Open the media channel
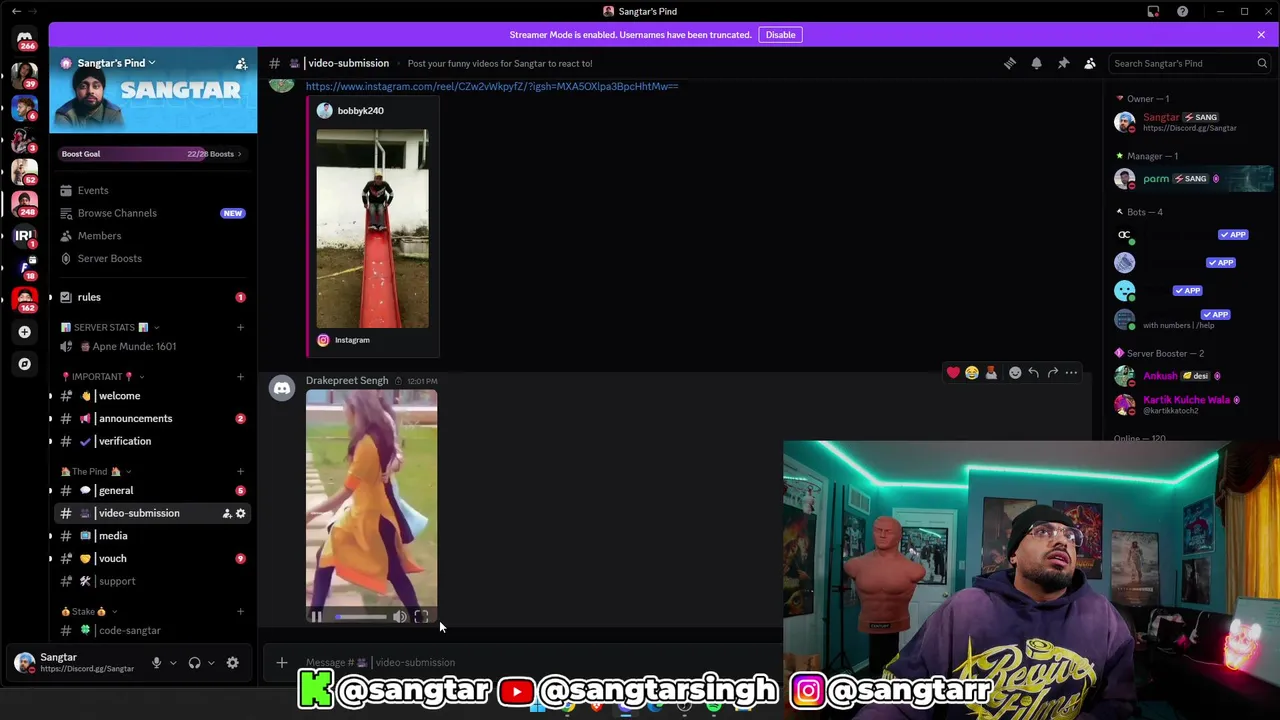Viewport: 1280px width, 720px height. click(153, 536)
